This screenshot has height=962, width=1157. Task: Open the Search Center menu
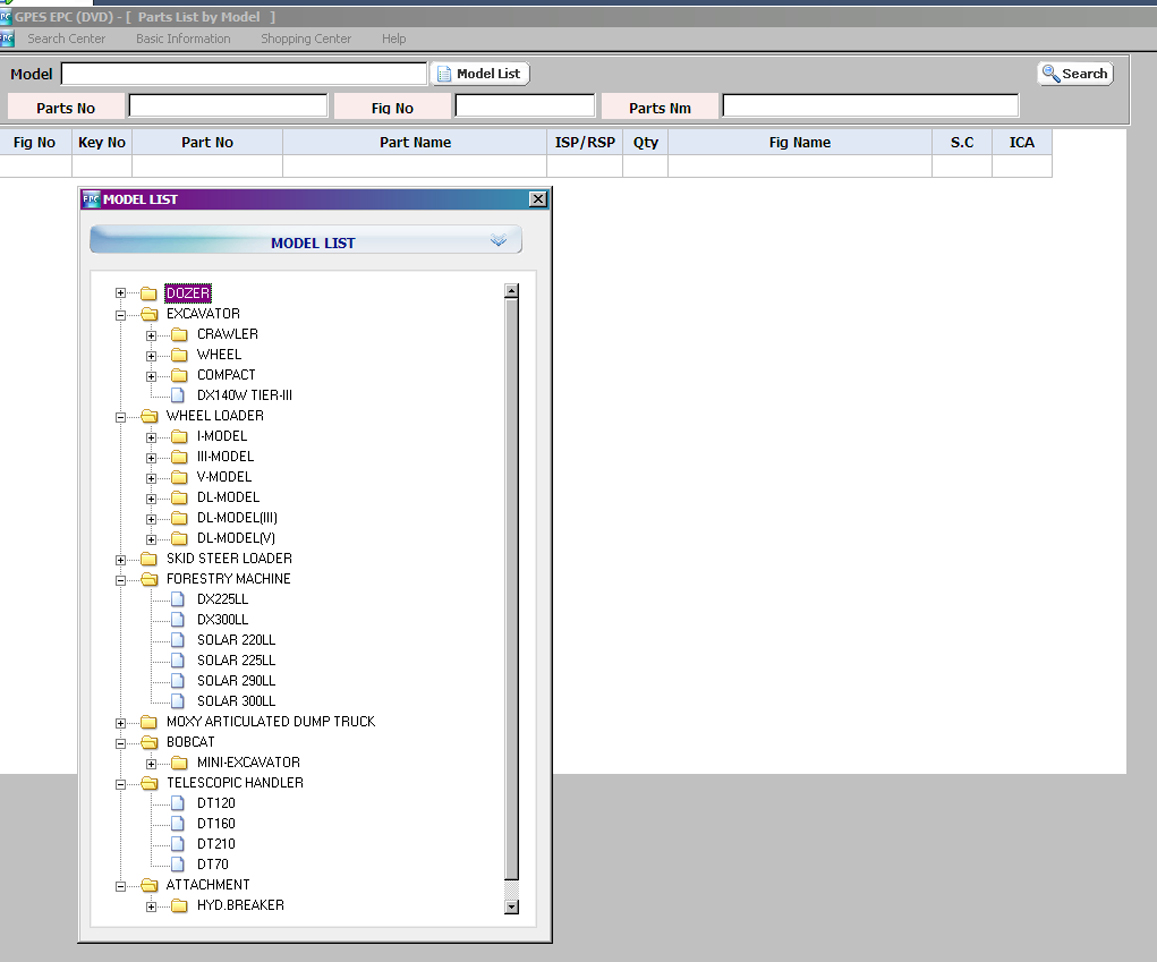pyautogui.click(x=66, y=39)
